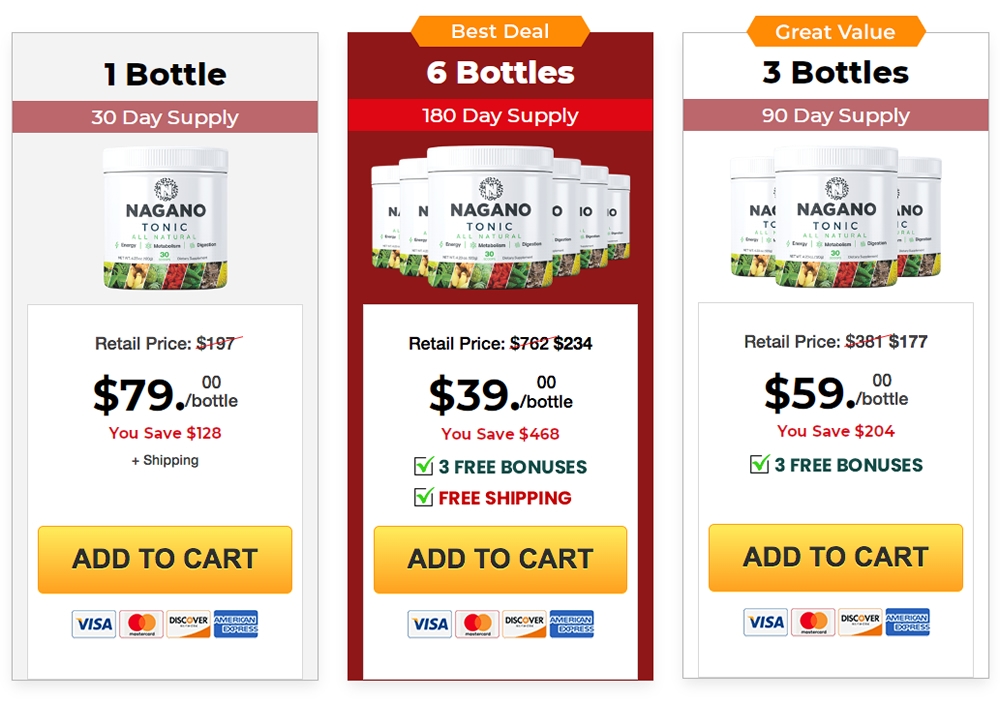
Task: Click Mastercard icon under 1 Bottle offer
Action: 141,624
